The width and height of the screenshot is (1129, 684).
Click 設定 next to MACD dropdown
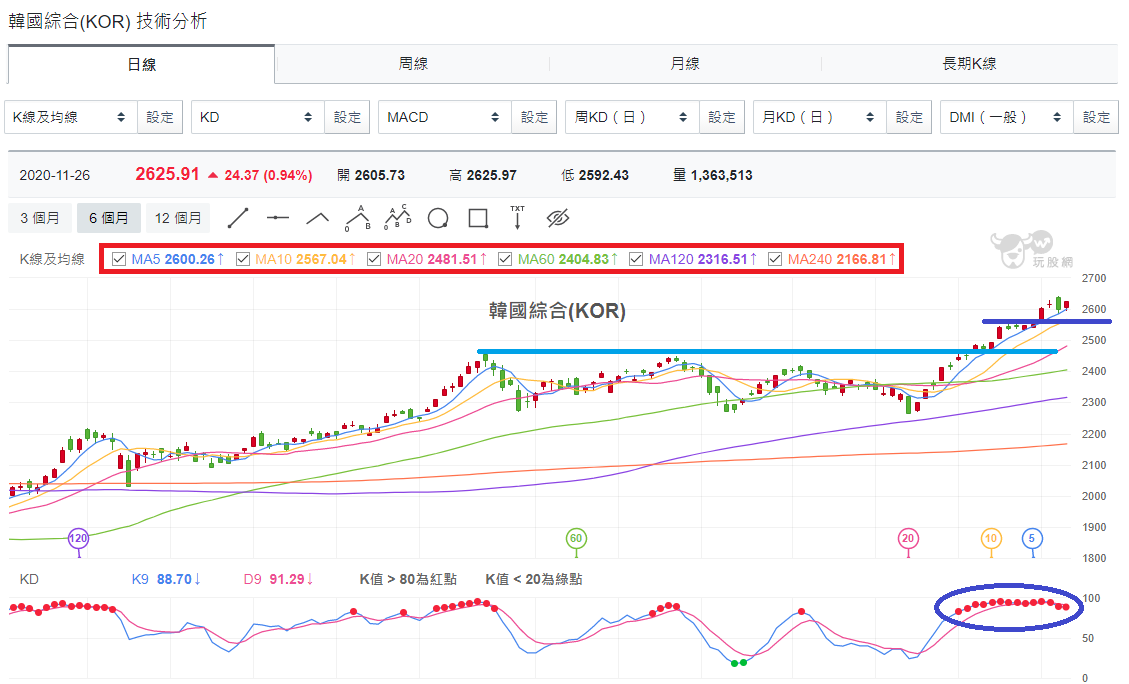point(534,117)
